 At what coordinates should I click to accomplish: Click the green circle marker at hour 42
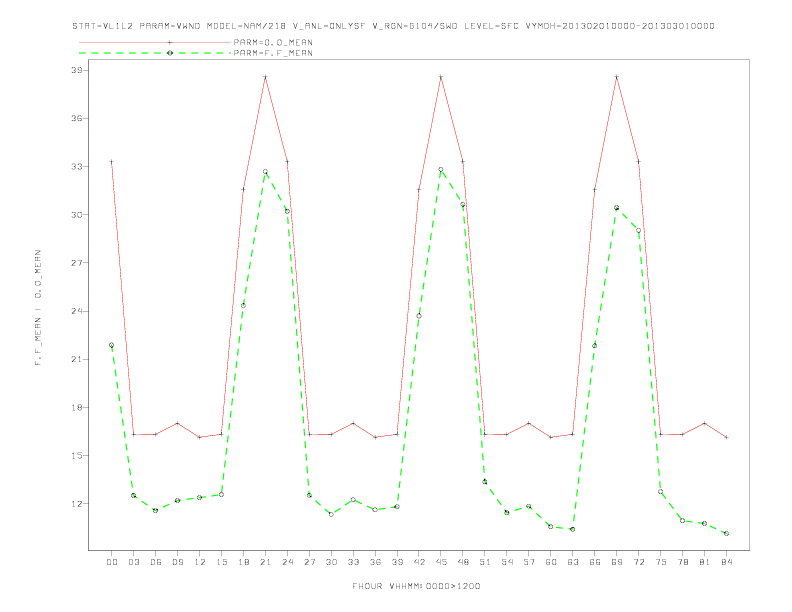pos(419,316)
